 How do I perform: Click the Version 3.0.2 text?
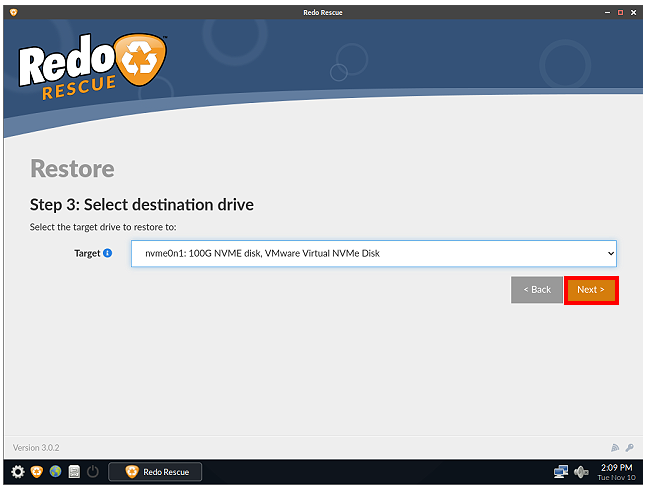tap(36, 448)
